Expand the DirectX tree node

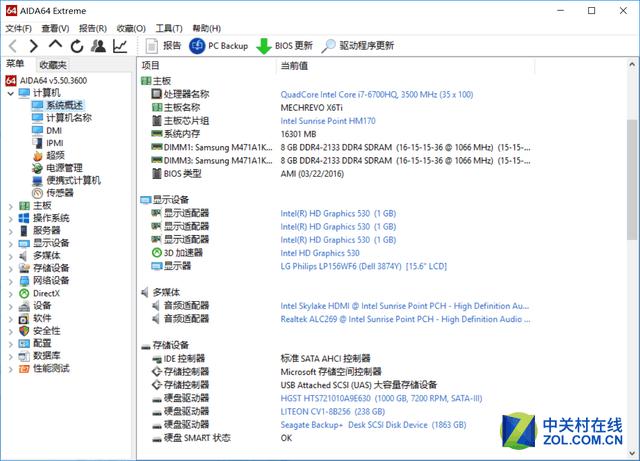[x=11, y=294]
